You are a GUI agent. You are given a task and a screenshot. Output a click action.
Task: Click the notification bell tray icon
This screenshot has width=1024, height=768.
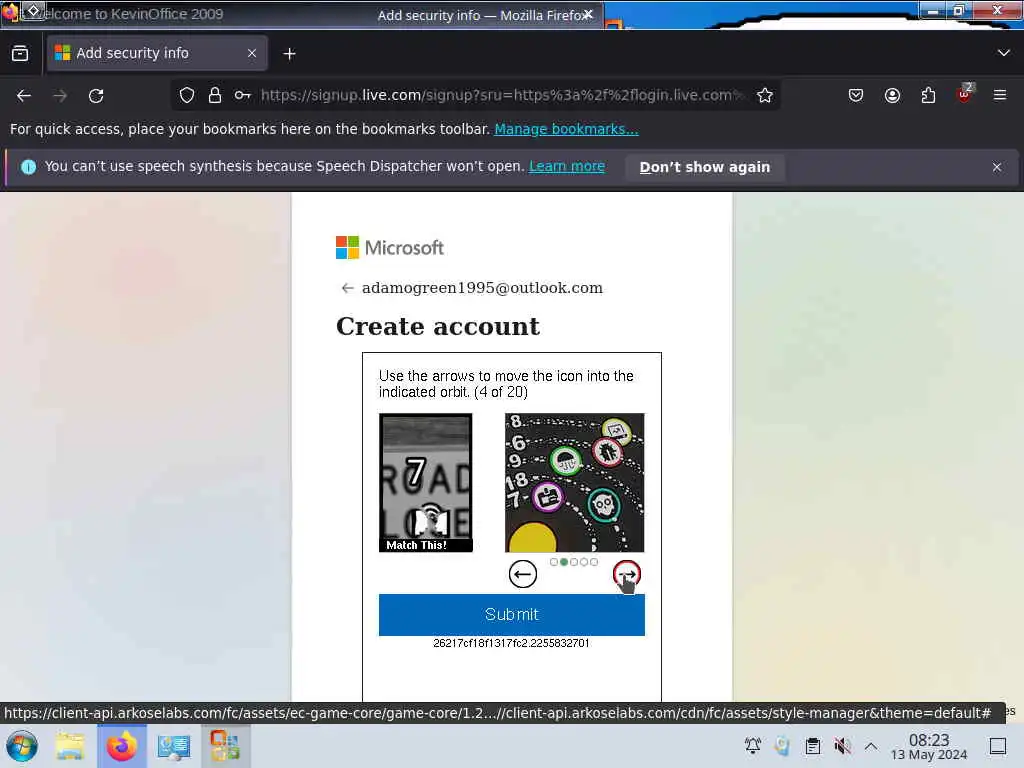[752, 745]
